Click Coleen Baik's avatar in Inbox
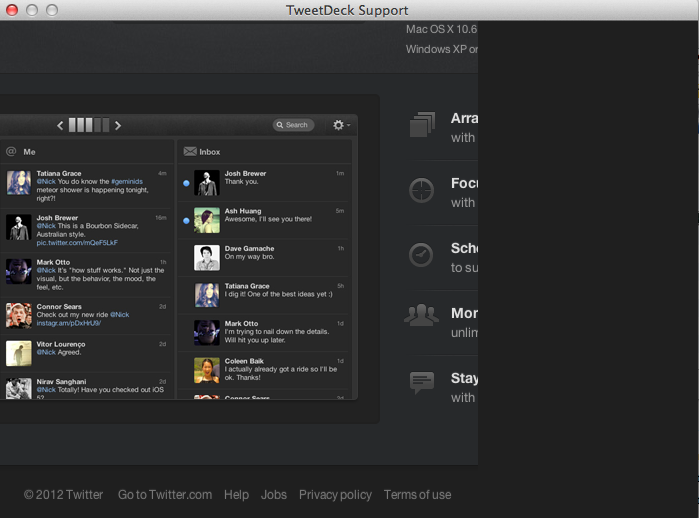 coord(207,370)
